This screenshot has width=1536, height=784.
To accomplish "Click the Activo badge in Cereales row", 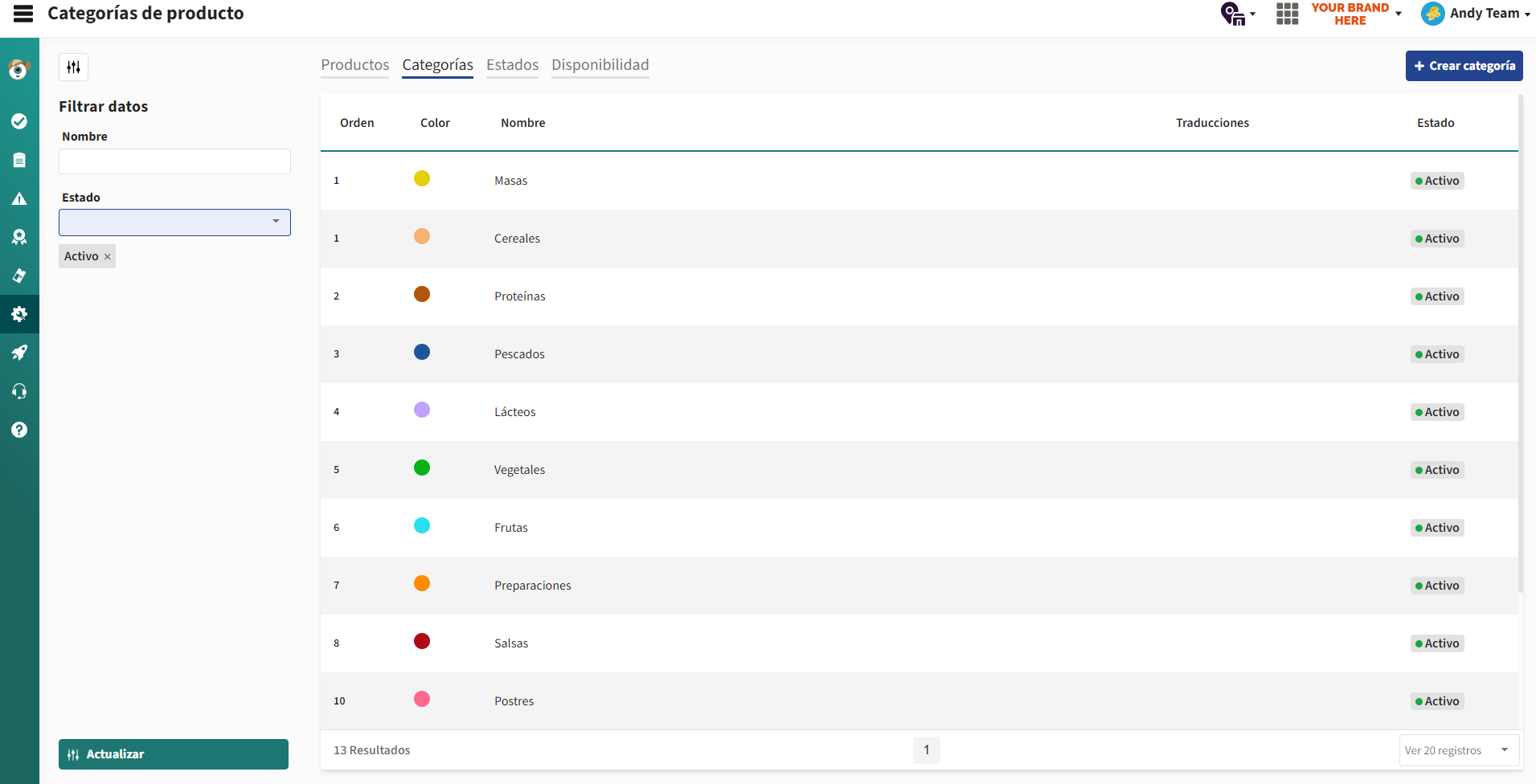I will (1437, 239).
